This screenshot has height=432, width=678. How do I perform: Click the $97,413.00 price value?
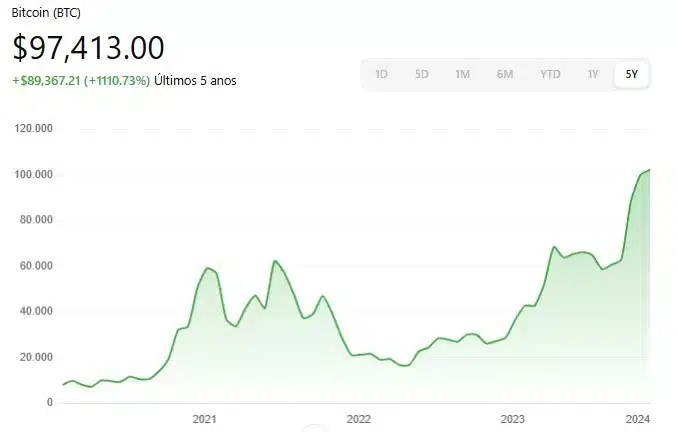(88, 48)
